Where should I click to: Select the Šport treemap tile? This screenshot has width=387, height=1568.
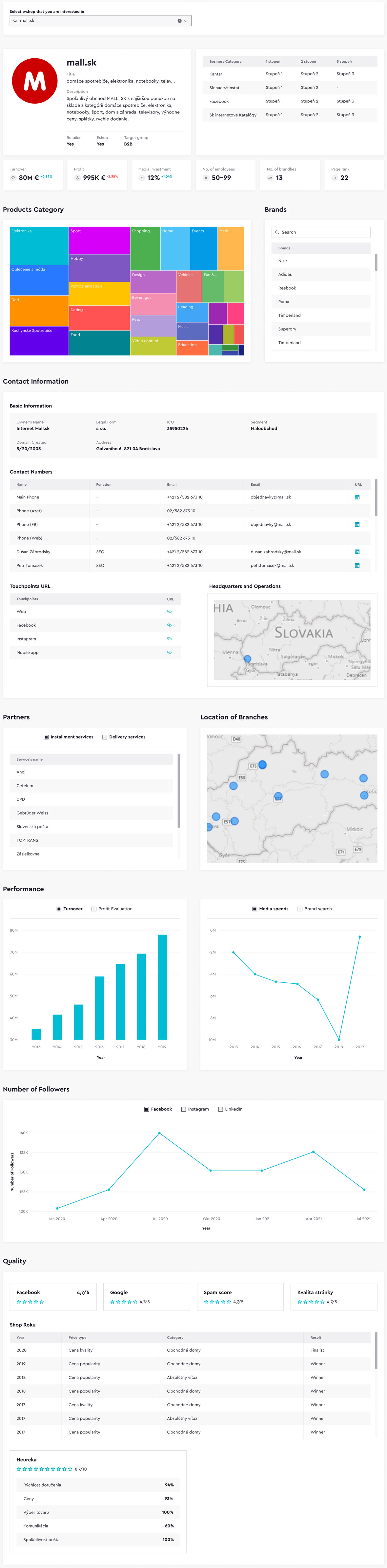(99, 240)
